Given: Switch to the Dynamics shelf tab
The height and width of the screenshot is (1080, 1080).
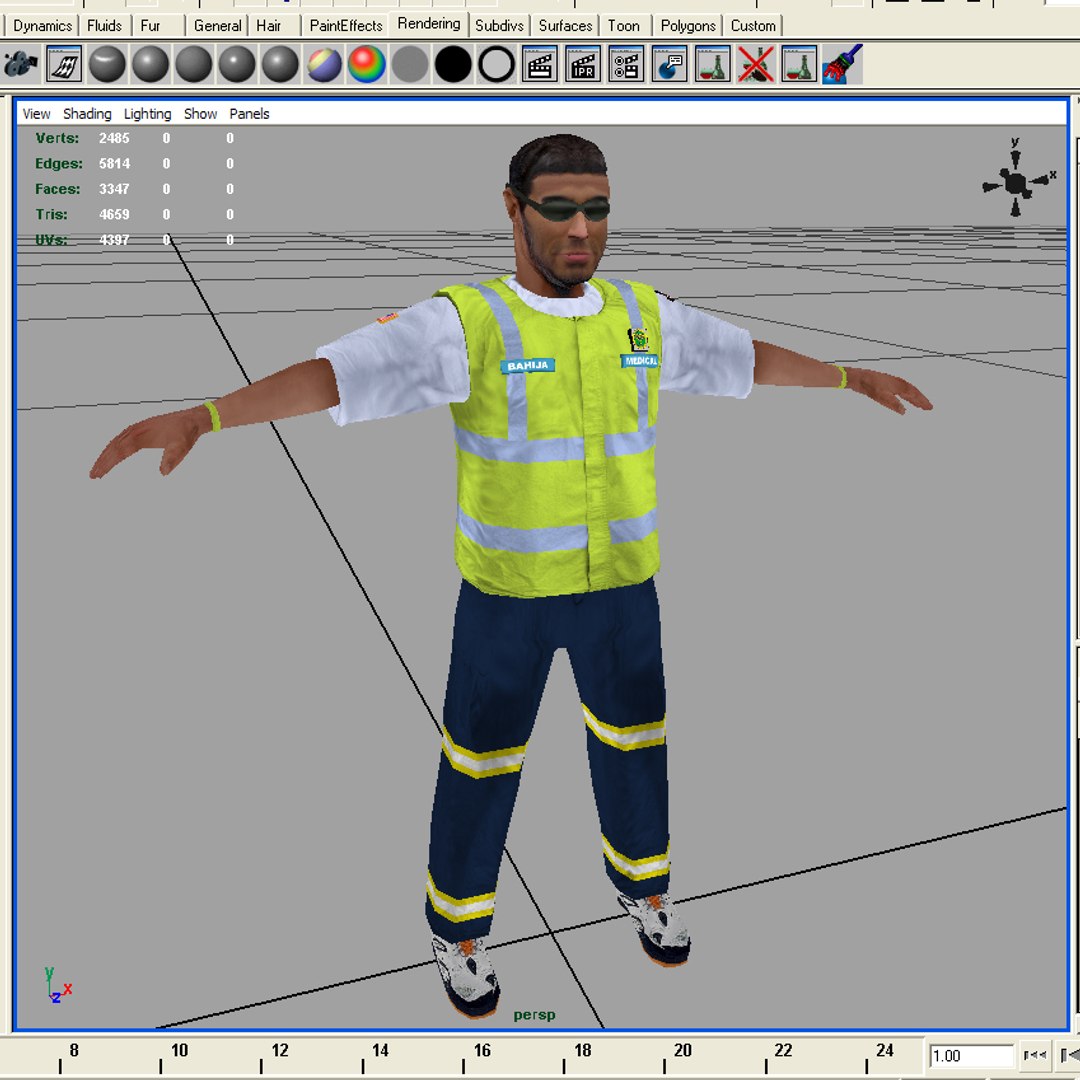Looking at the screenshot, I should coord(43,26).
